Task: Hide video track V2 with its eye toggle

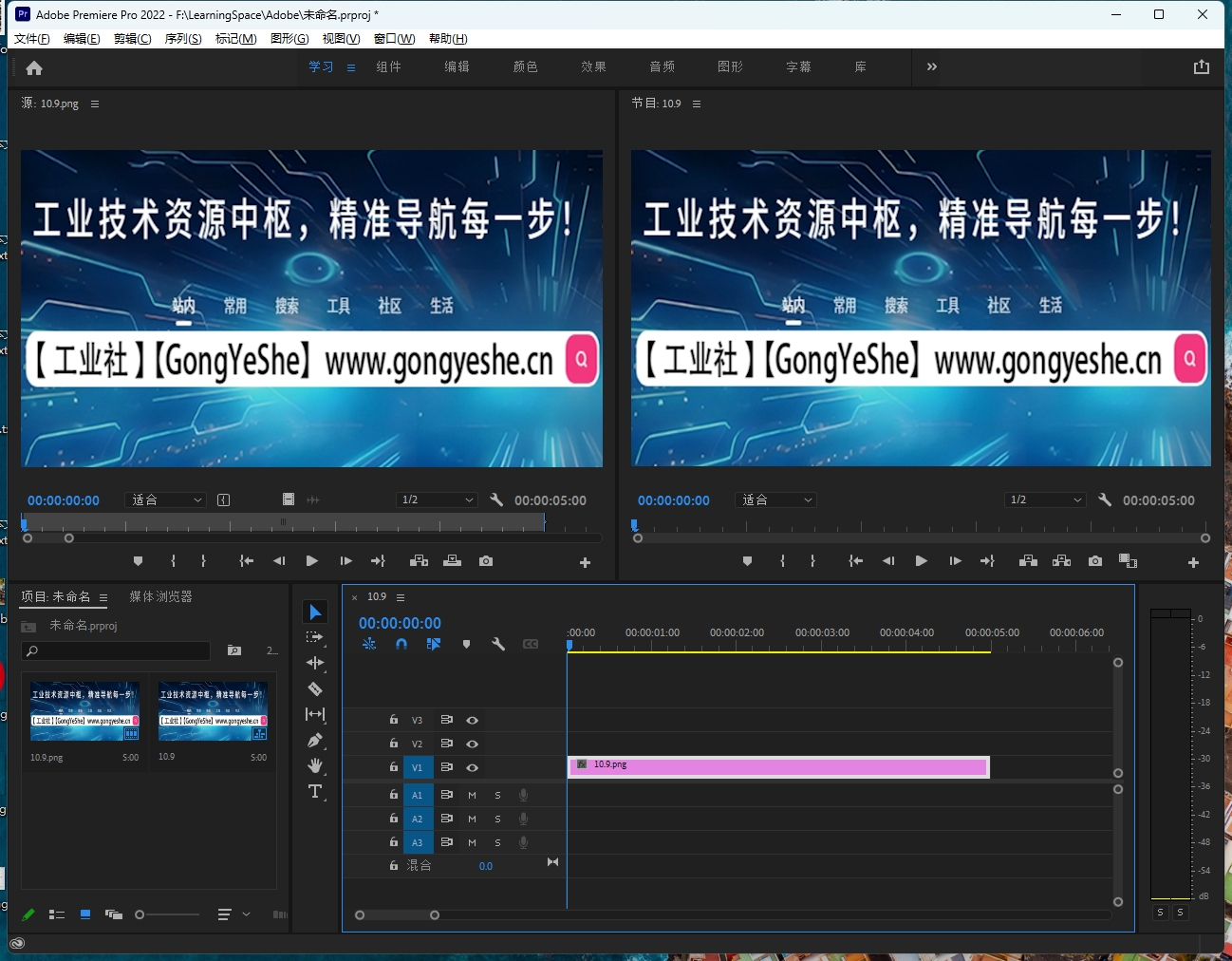Action: [x=473, y=744]
